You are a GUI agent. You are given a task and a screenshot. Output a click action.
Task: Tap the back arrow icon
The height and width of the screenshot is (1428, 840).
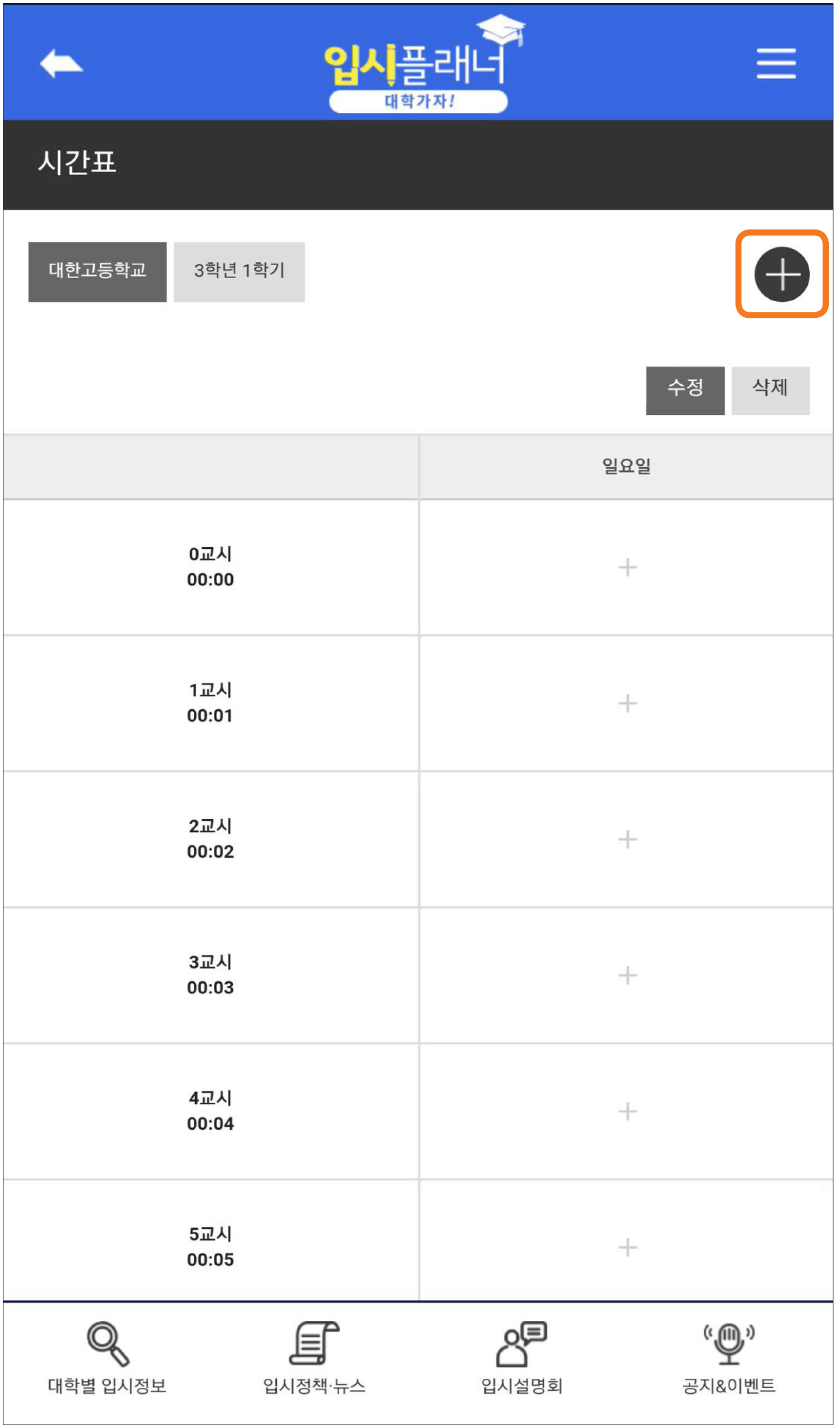coord(61,63)
